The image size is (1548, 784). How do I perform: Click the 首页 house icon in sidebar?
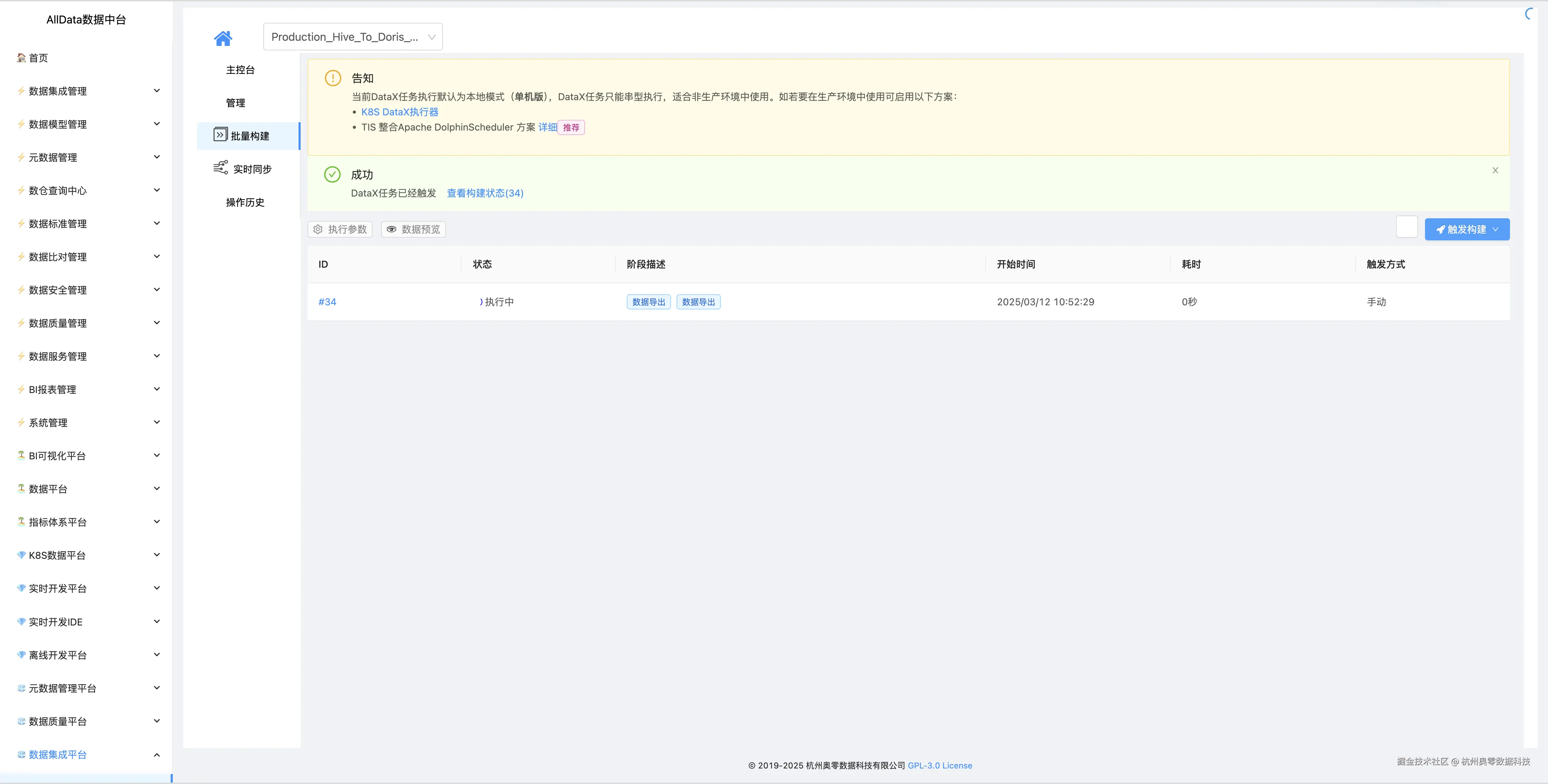pos(20,58)
